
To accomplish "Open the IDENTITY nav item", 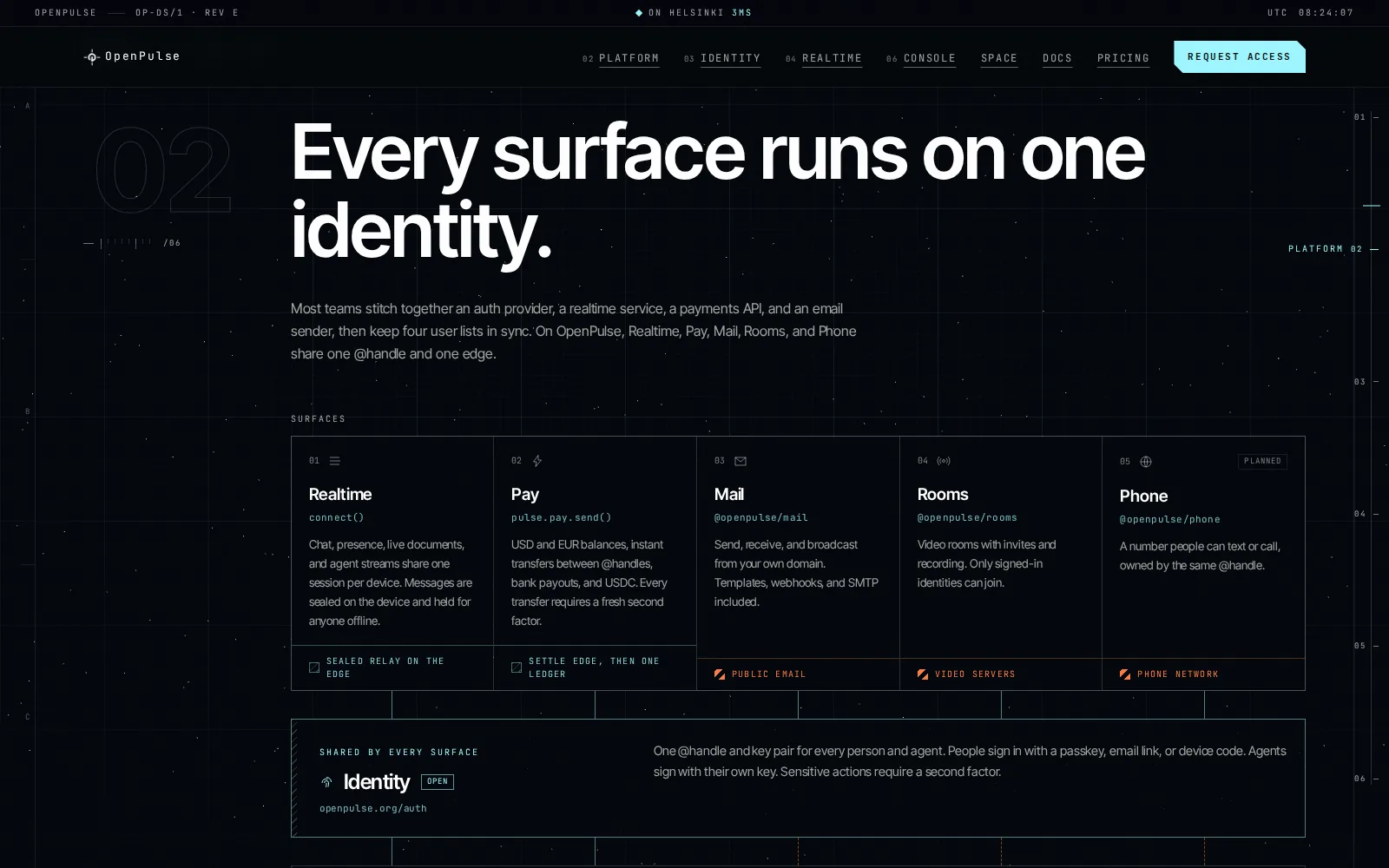I will tap(730, 58).
